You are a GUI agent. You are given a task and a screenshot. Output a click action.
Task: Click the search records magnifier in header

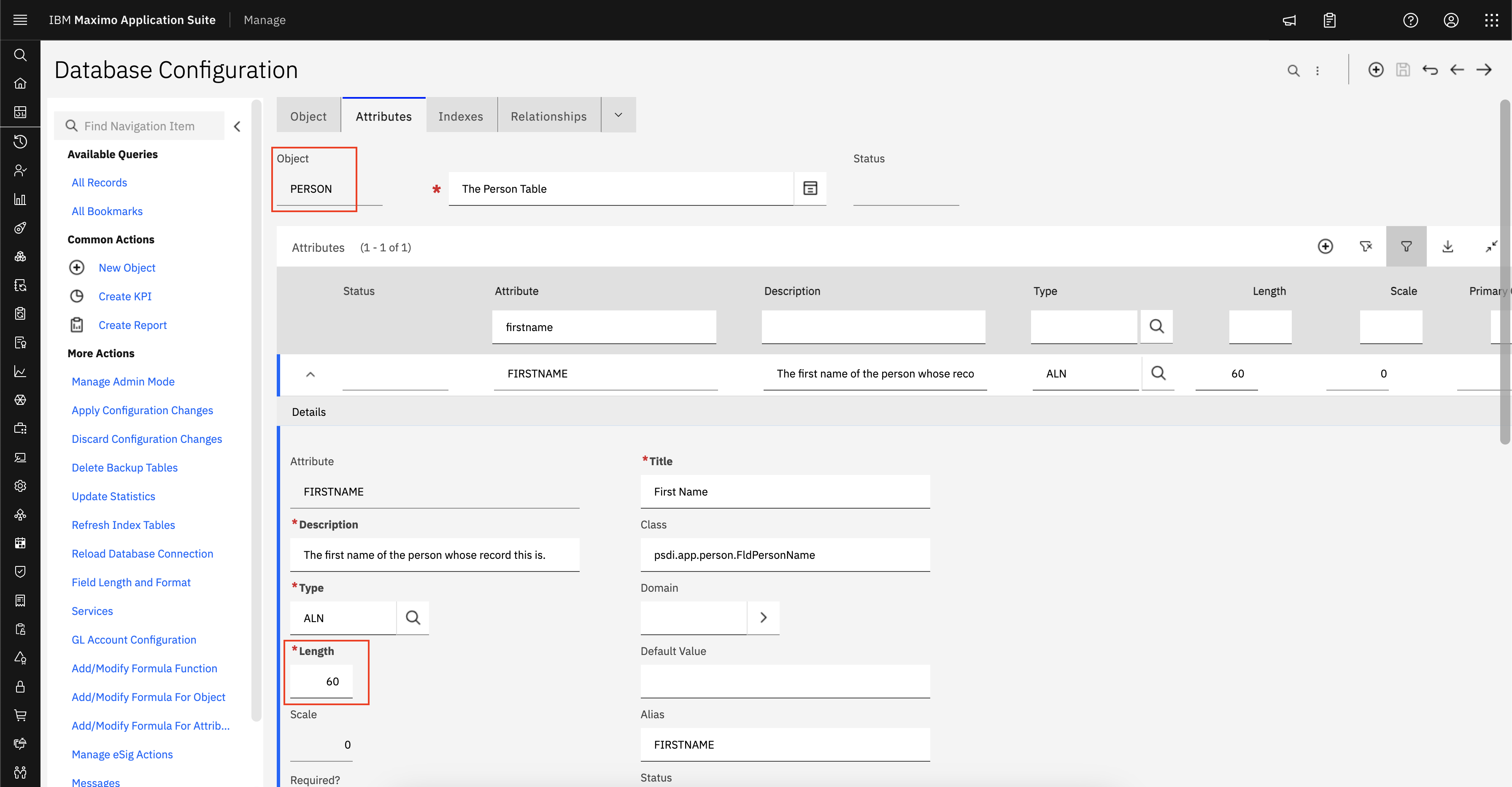tap(1293, 70)
